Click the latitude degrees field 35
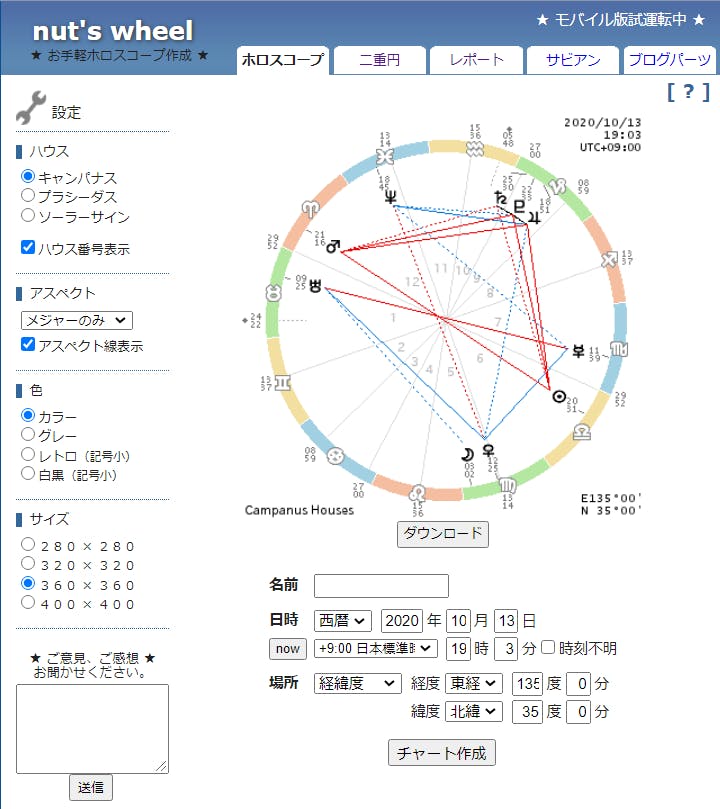The height and width of the screenshot is (809, 720). click(x=527, y=712)
